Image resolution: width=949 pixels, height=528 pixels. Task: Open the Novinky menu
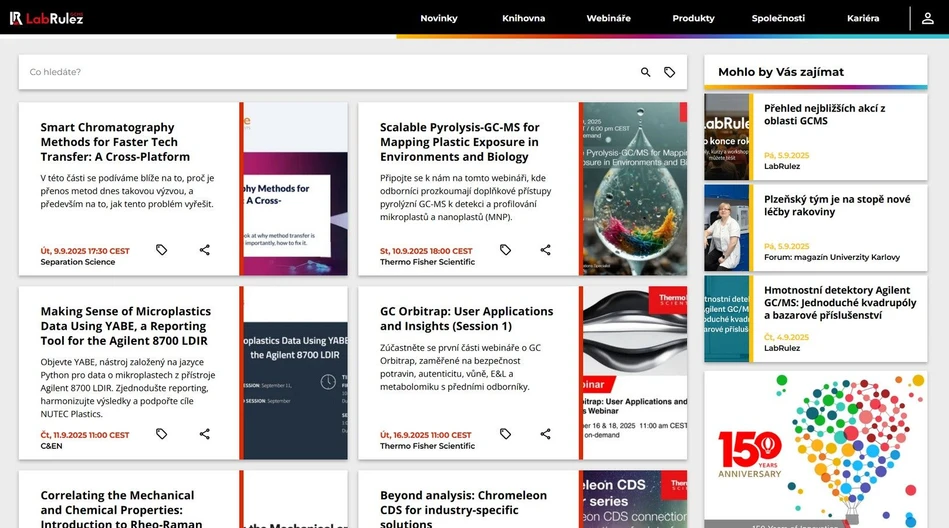pos(438,18)
